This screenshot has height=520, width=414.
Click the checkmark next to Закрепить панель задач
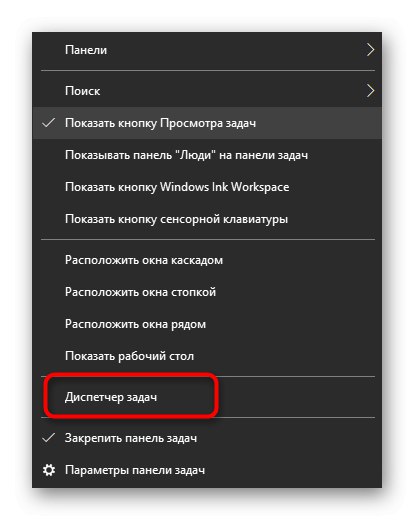pyautogui.click(x=49, y=438)
